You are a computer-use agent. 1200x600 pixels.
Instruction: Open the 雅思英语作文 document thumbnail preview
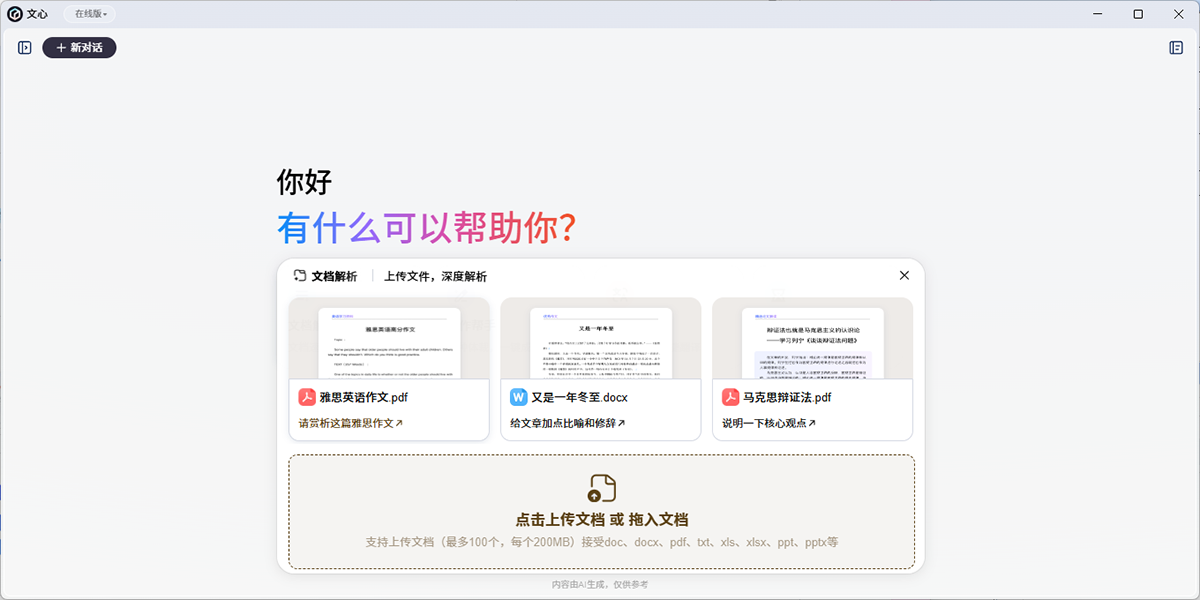click(389, 339)
